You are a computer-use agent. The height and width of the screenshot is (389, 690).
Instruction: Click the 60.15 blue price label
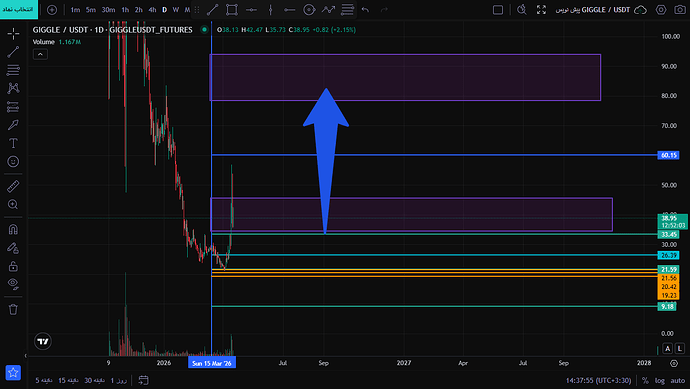point(668,155)
